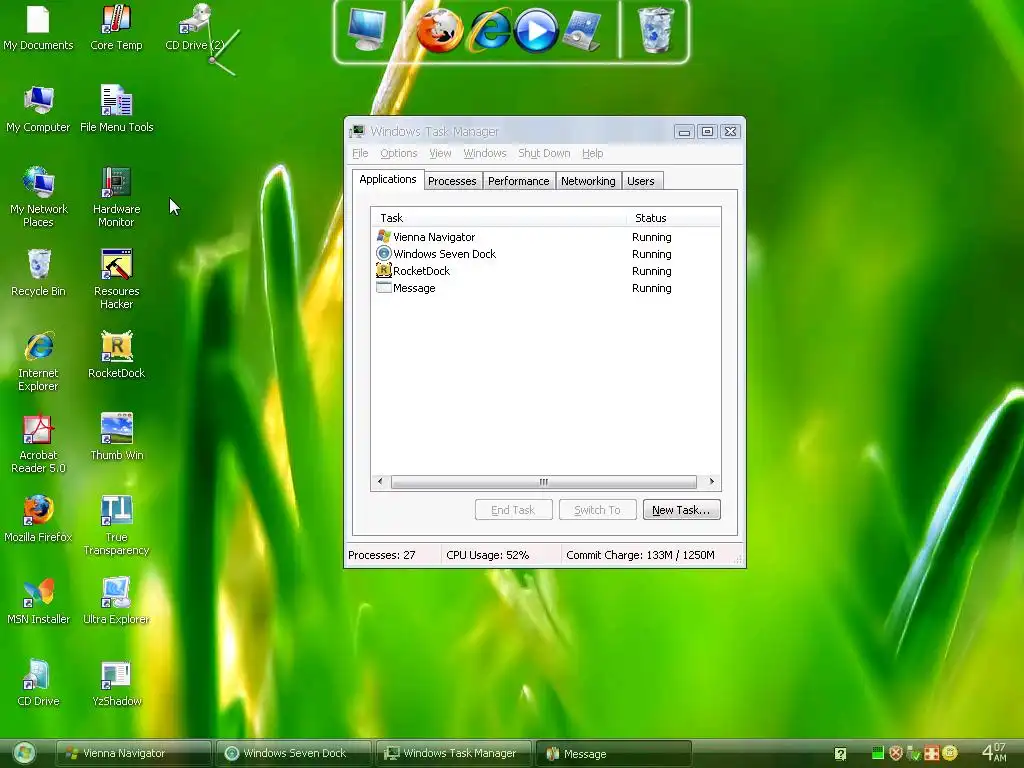Open media player icon in dock
1024x768 pixels.
(x=536, y=31)
